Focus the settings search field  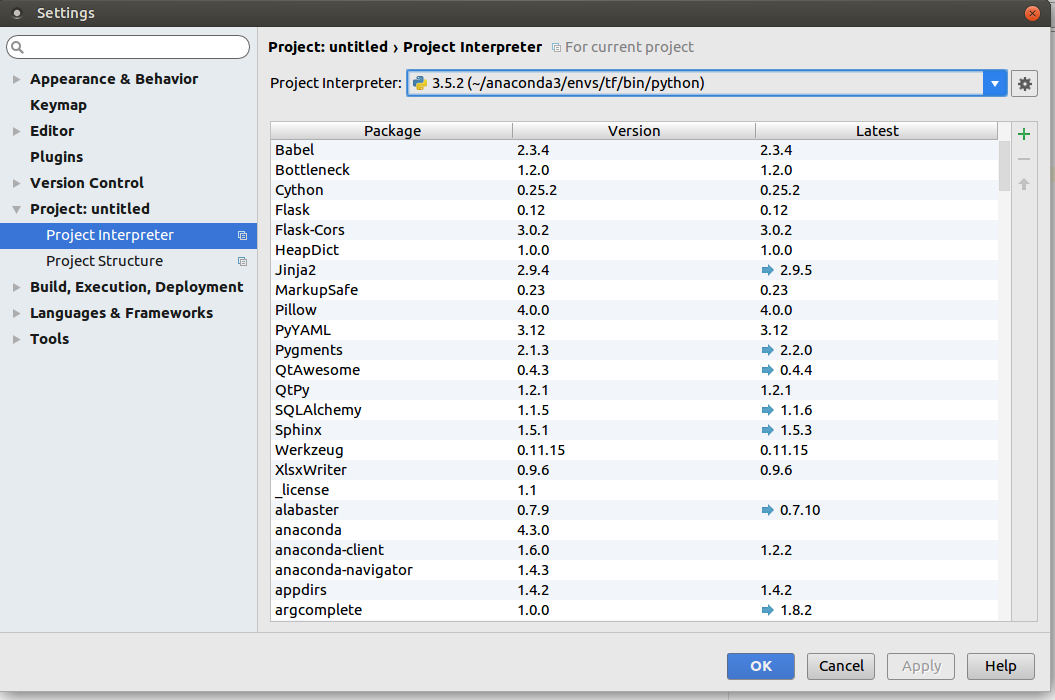(x=128, y=47)
